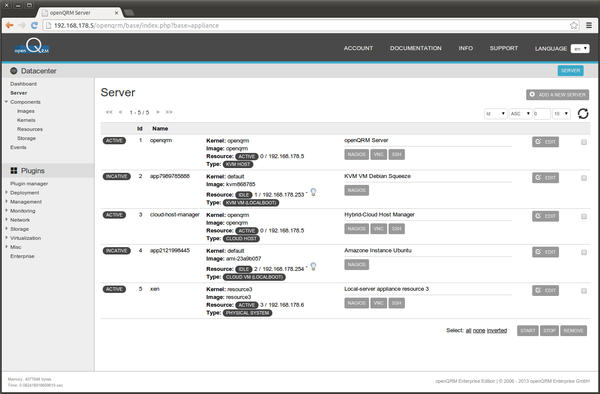Image resolution: width=600 pixels, height=394 pixels.
Task: Expand Network plugins section
Action: coord(7,220)
